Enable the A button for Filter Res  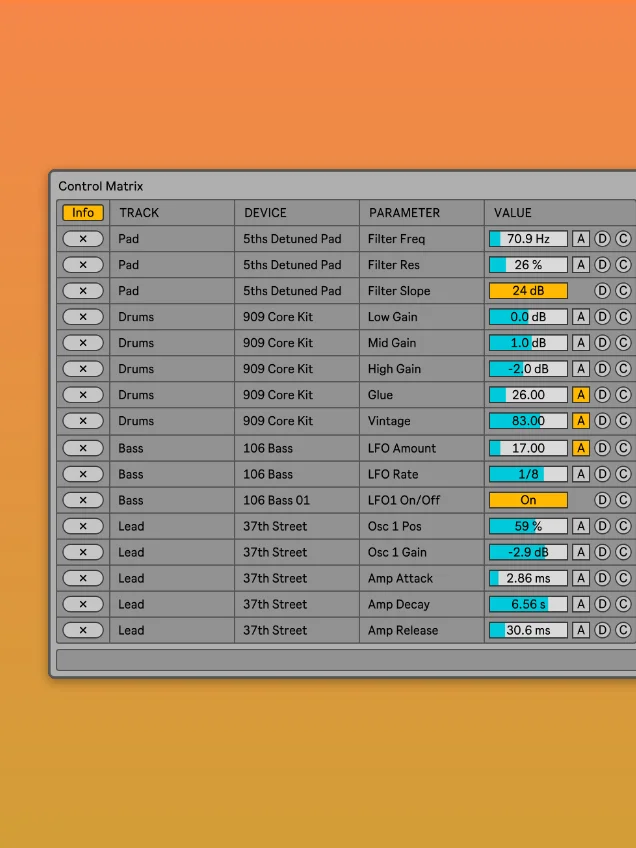581,264
